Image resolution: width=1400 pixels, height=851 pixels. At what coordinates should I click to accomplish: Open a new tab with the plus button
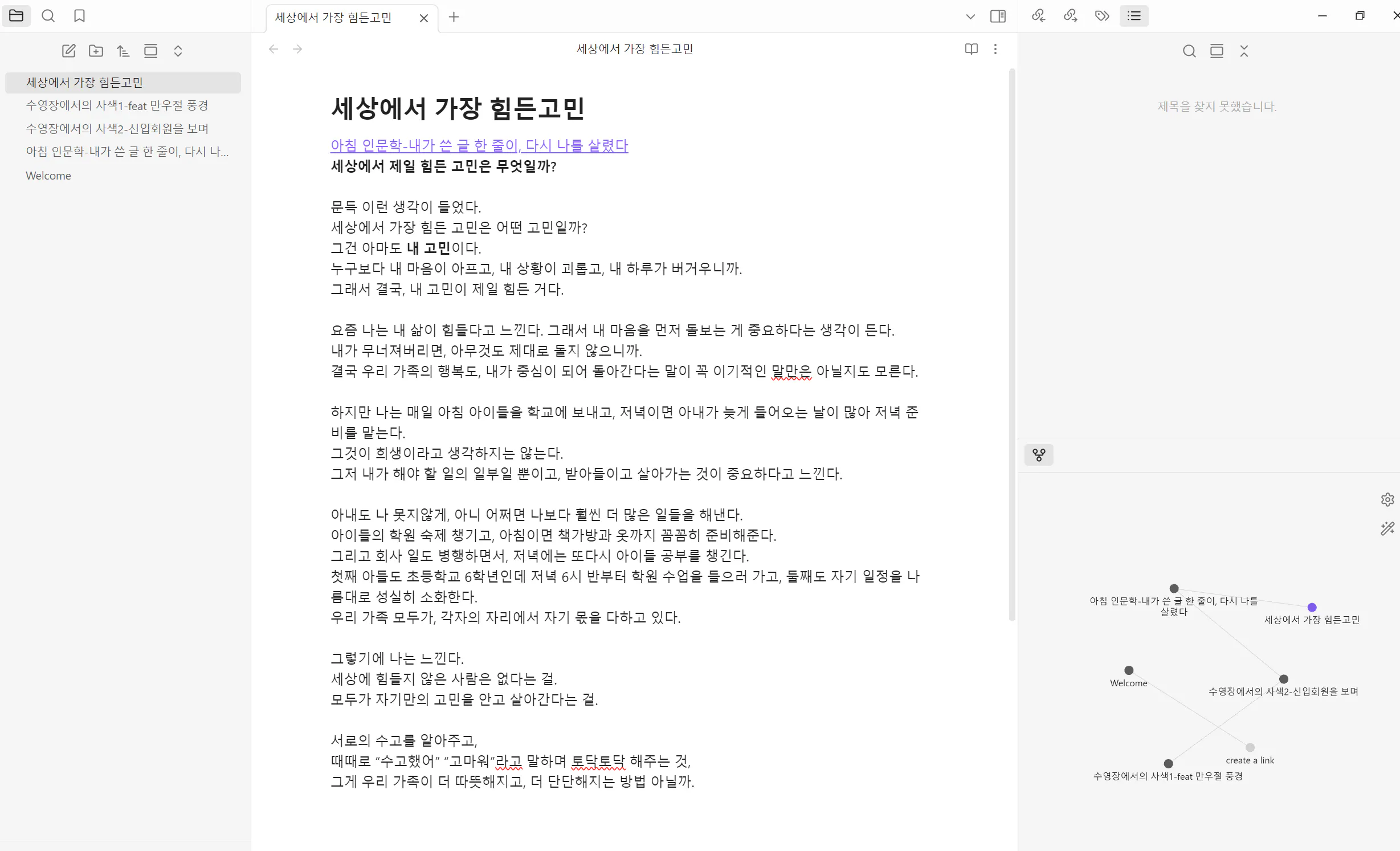[454, 18]
